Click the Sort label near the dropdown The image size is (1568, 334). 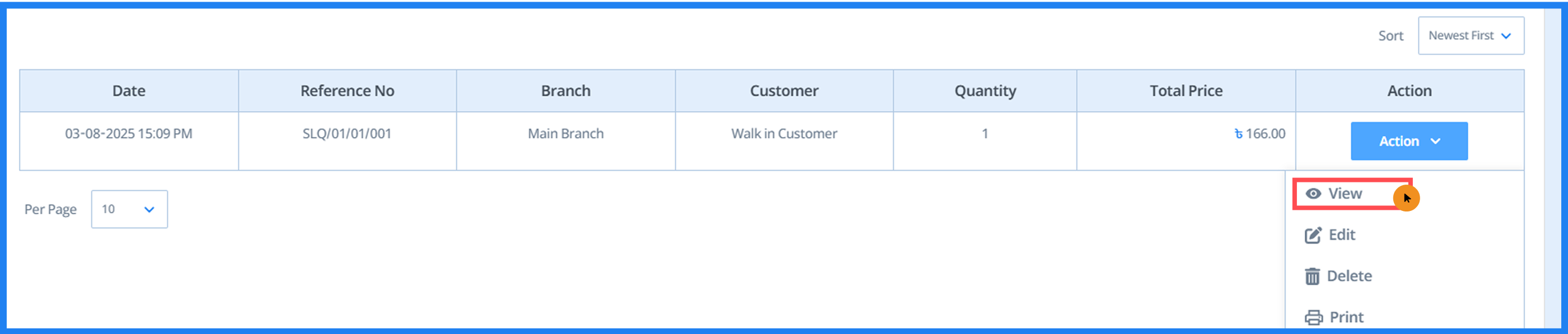point(1391,35)
